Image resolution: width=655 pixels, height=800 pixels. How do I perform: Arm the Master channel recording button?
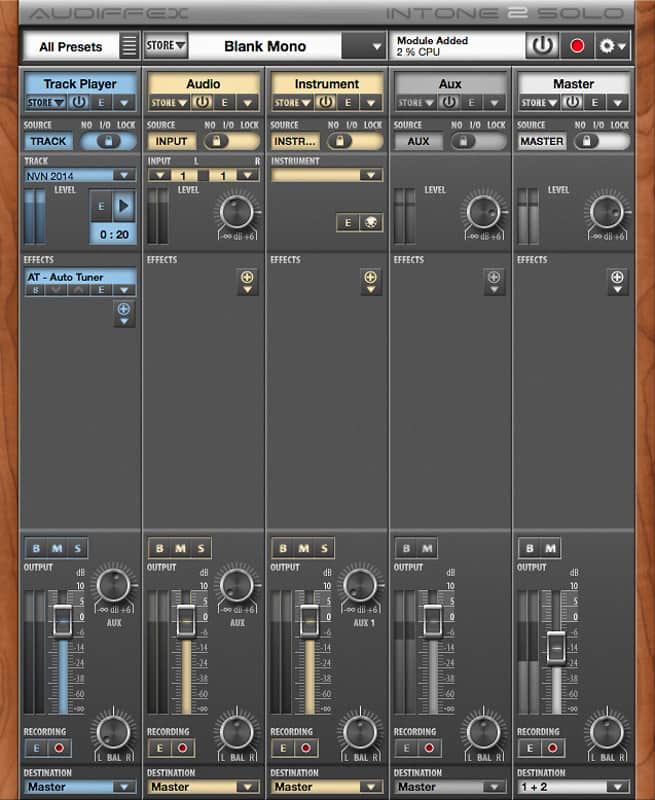tap(553, 748)
